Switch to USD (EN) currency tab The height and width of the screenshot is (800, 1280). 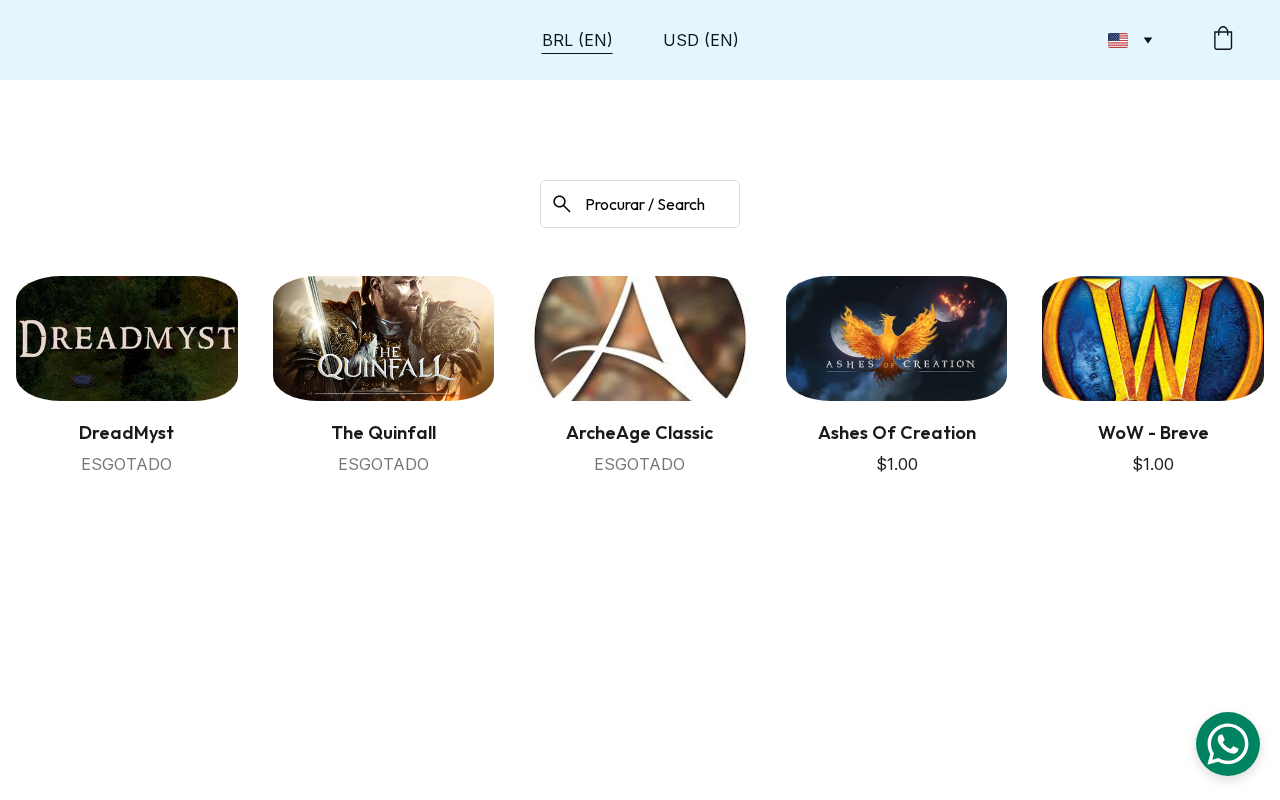[701, 40]
